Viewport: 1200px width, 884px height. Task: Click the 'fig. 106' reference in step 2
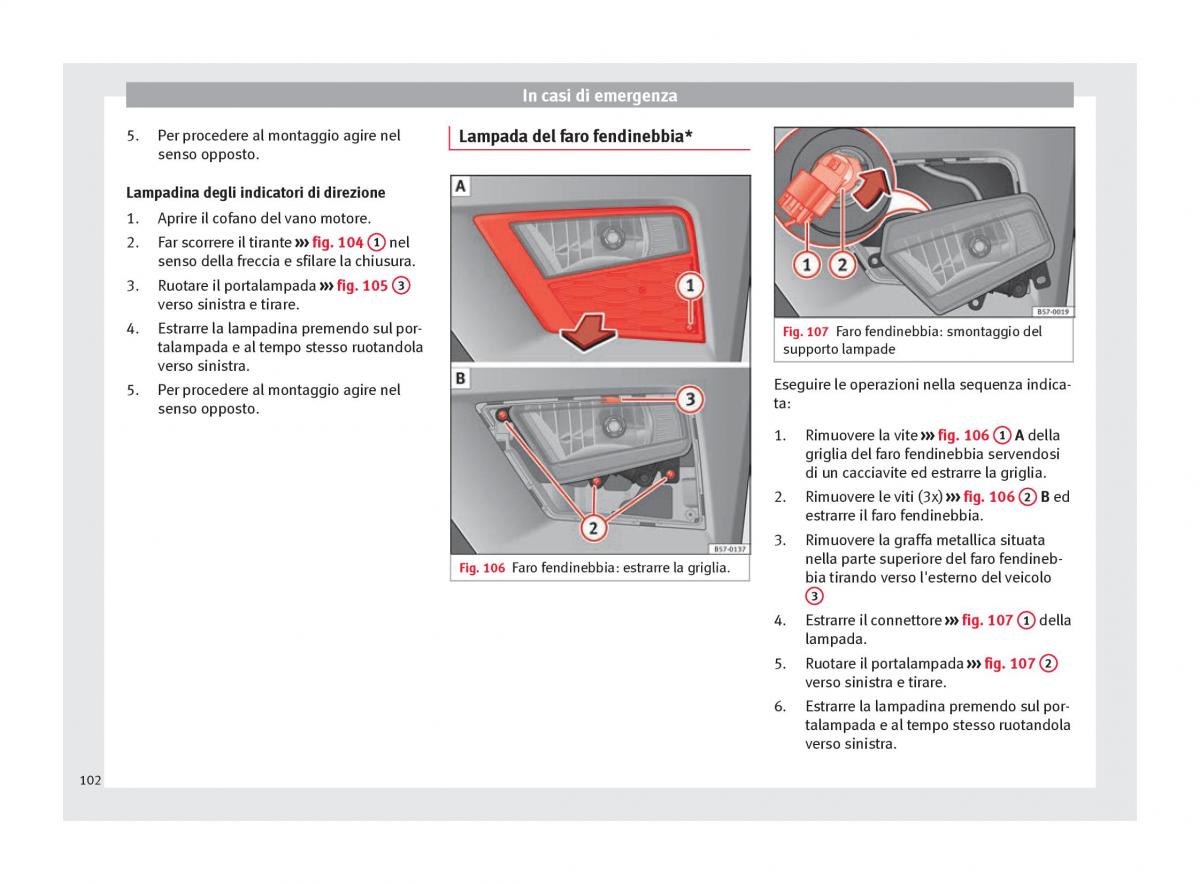989,496
